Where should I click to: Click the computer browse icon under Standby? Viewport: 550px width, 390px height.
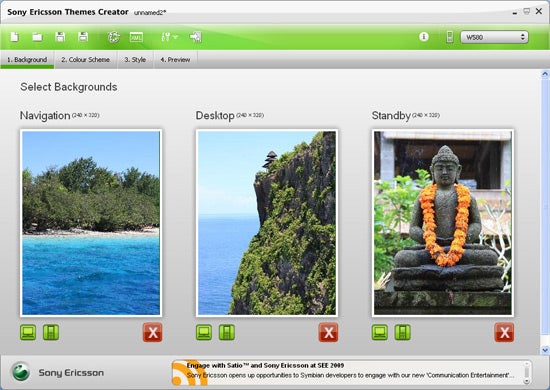[x=380, y=332]
